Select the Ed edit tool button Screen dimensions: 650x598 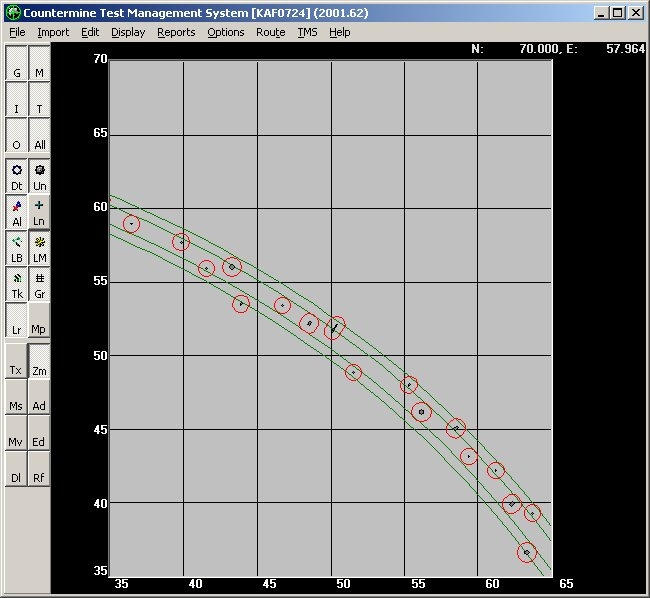[39, 433]
